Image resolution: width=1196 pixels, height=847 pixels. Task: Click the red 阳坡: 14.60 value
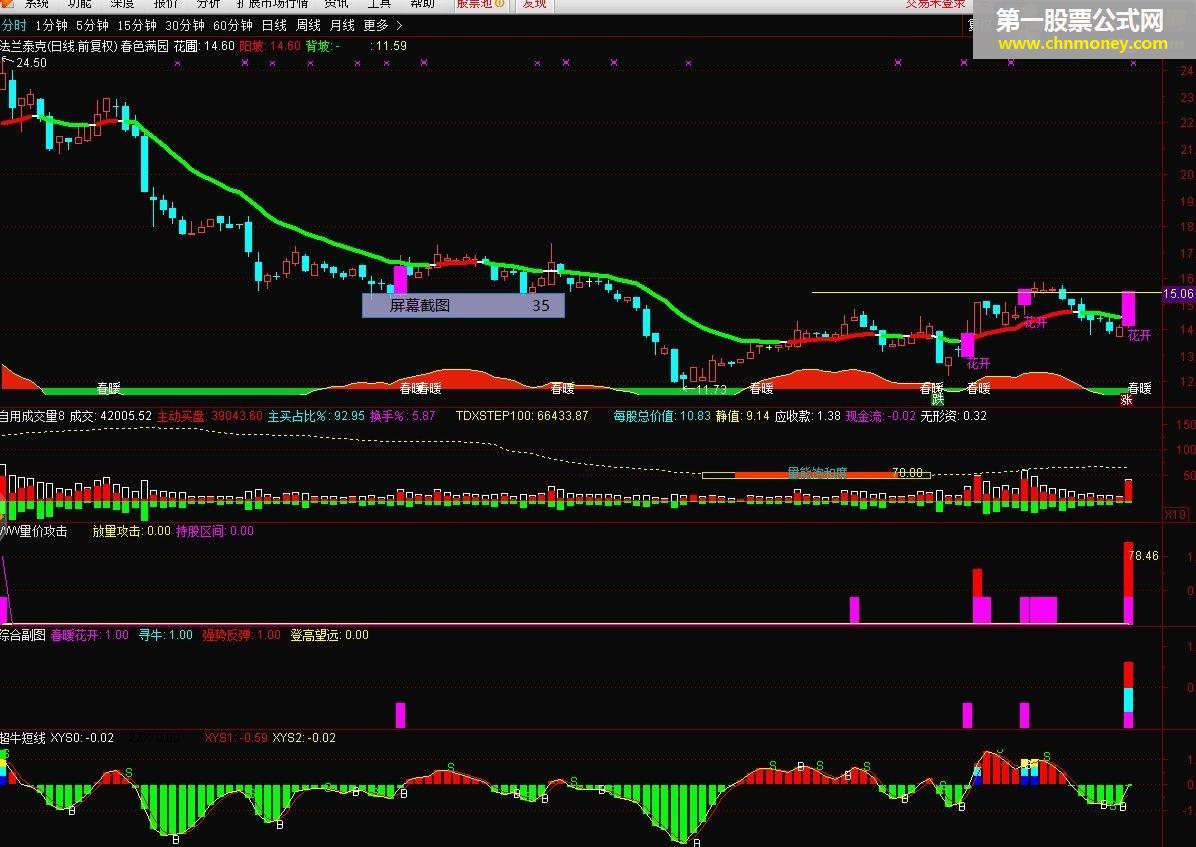coord(270,46)
